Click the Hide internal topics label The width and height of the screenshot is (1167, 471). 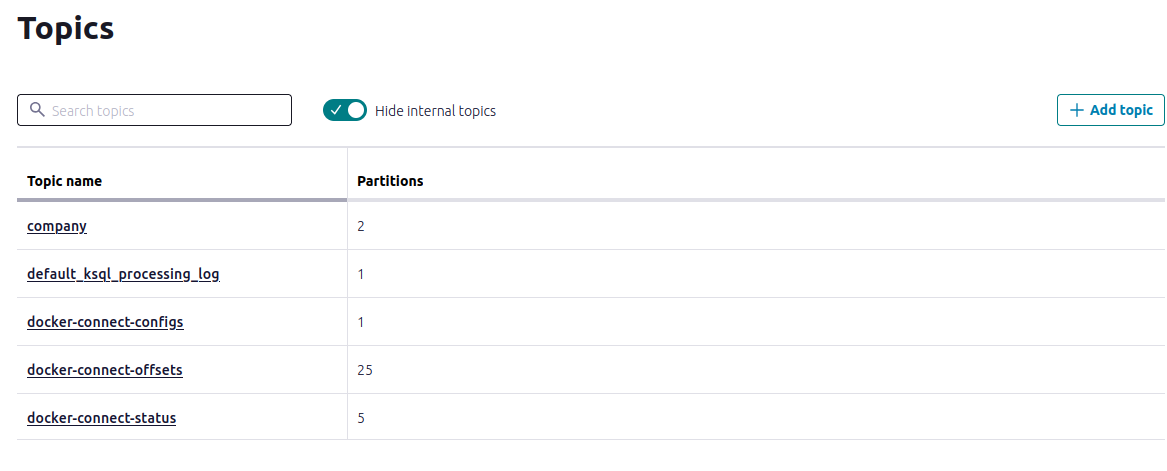[435, 111]
